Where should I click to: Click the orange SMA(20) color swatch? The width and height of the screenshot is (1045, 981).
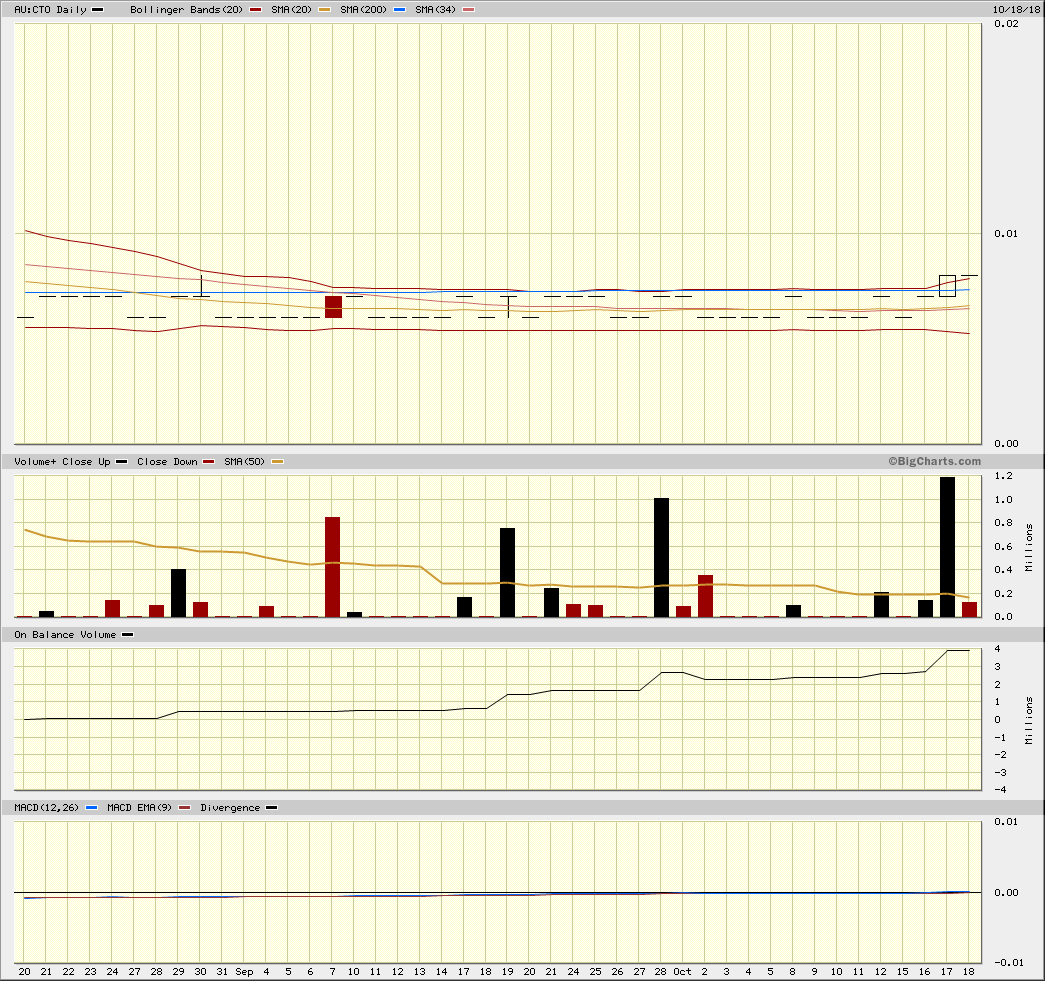click(325, 10)
